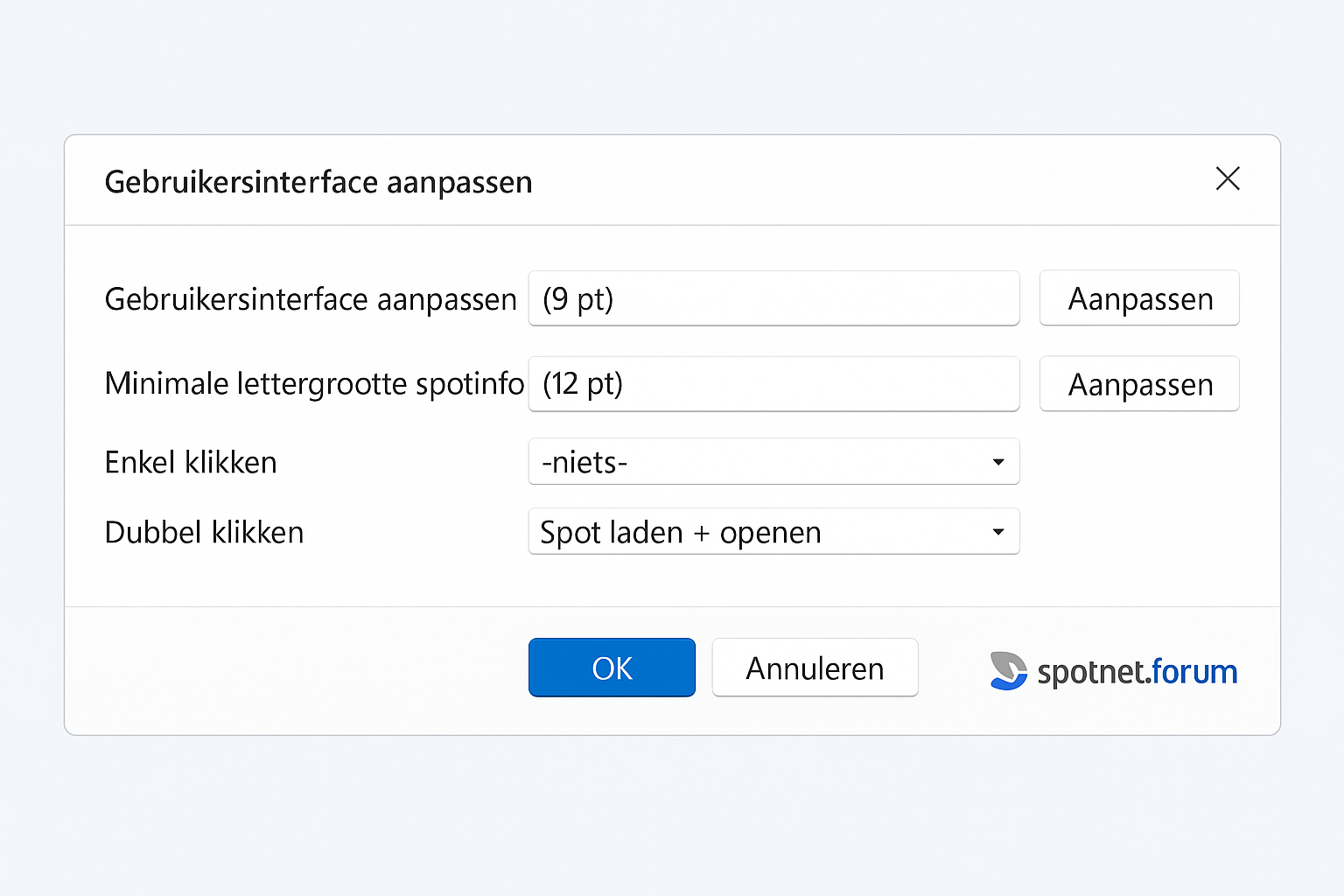Click the spotnet.forum logo icon

[x=1009, y=671]
